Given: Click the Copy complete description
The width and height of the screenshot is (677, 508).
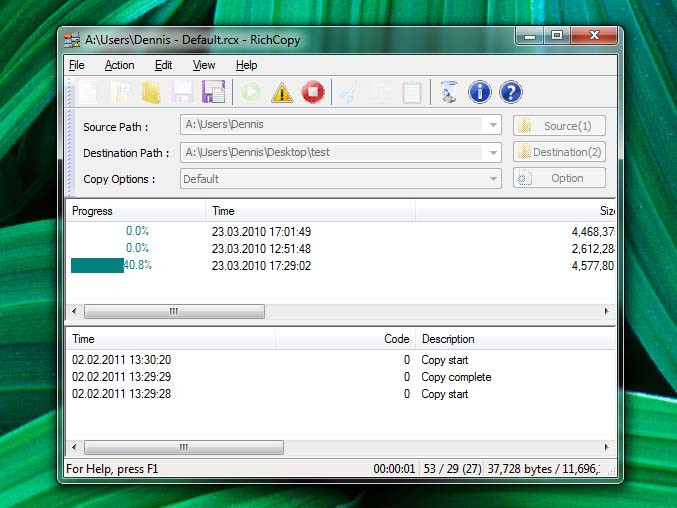Looking at the screenshot, I should [456, 377].
